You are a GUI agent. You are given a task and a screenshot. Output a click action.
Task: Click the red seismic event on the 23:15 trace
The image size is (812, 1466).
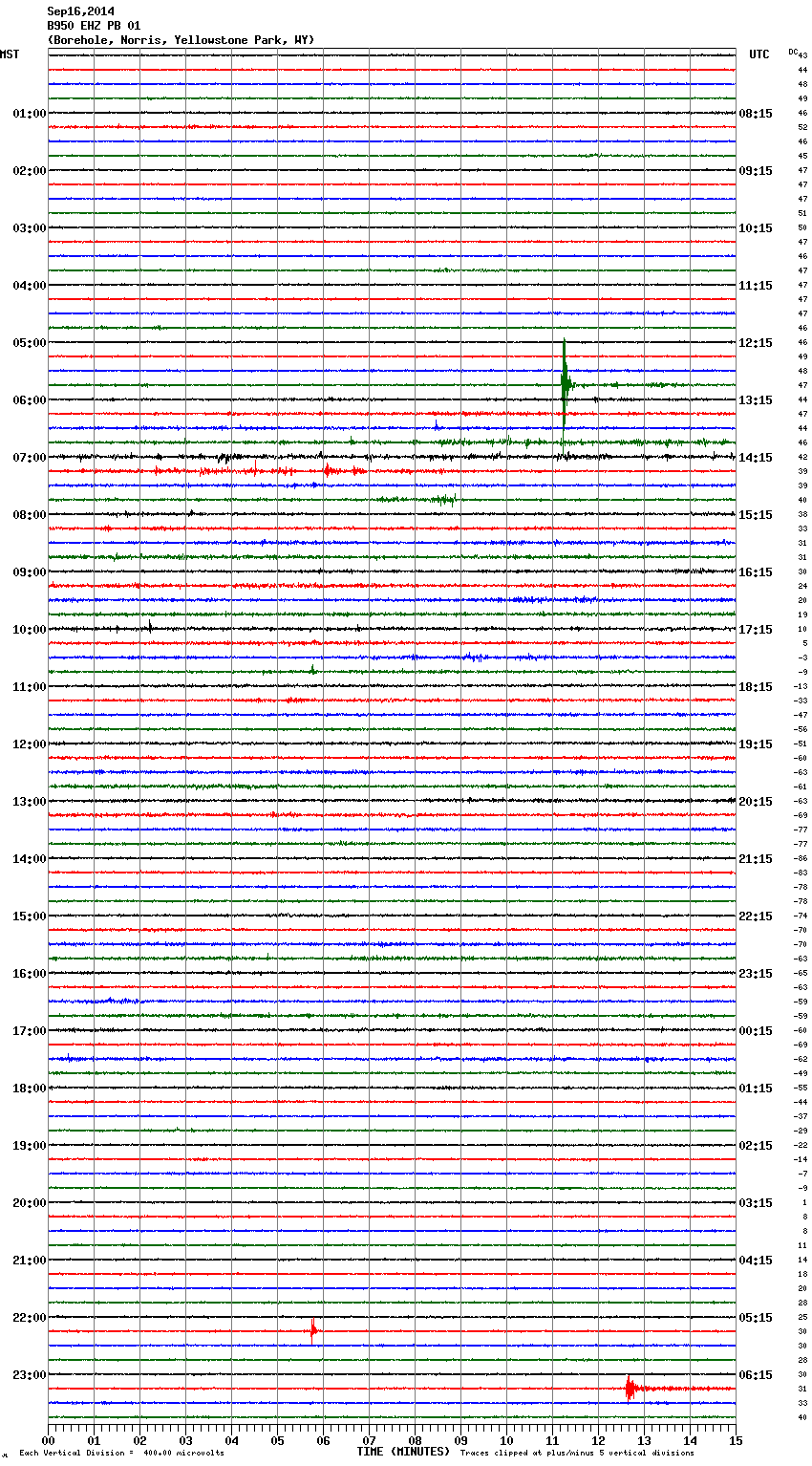630,1388
